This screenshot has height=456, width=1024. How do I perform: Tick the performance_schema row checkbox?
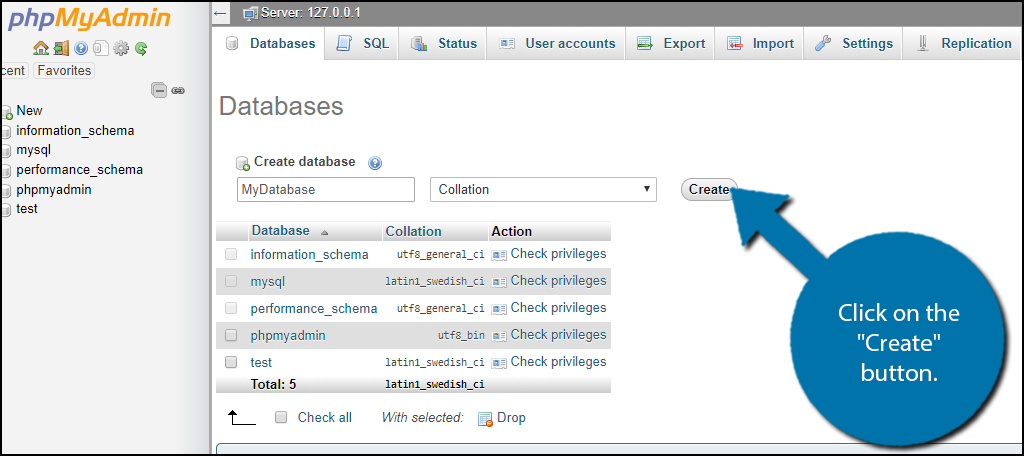tap(231, 308)
